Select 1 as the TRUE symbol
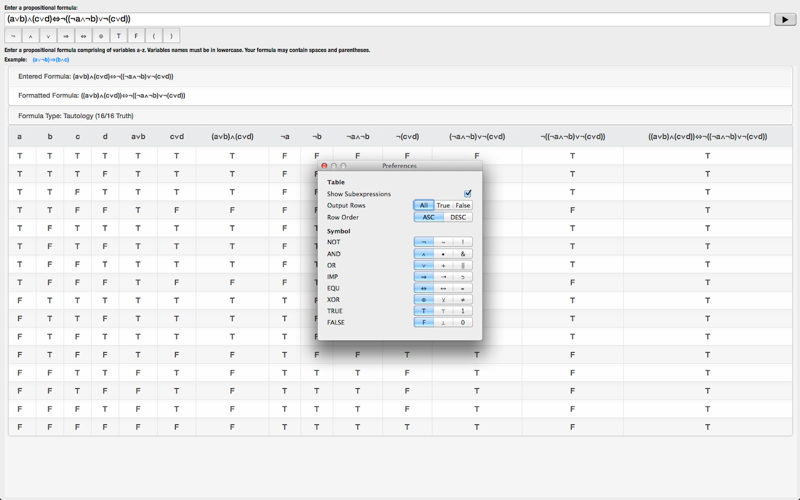 coord(463,311)
